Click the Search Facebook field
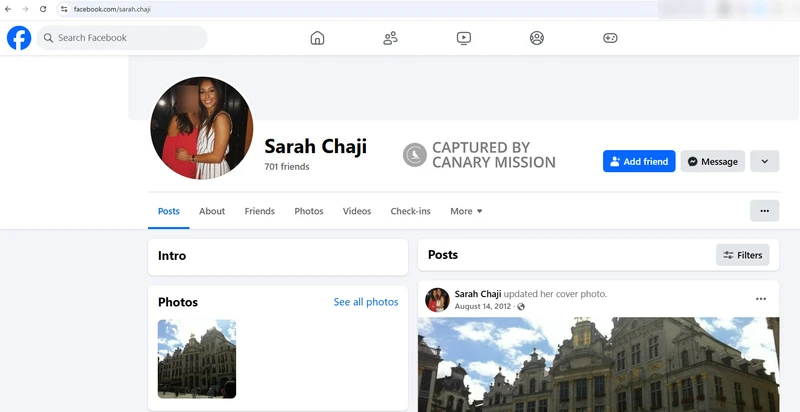This screenshot has width=800, height=412. [x=122, y=38]
